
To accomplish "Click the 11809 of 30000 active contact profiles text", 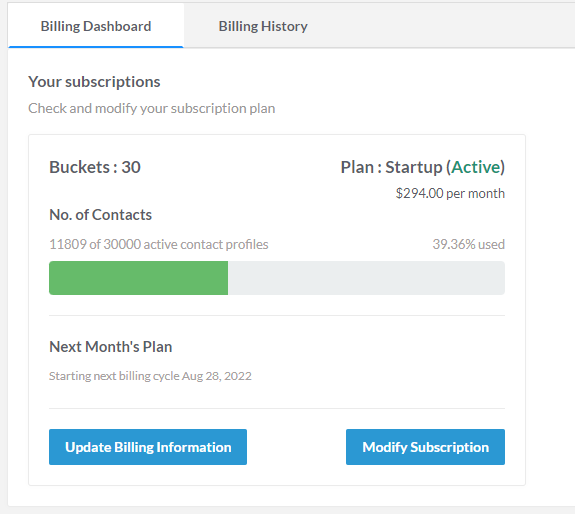I will 159,244.
